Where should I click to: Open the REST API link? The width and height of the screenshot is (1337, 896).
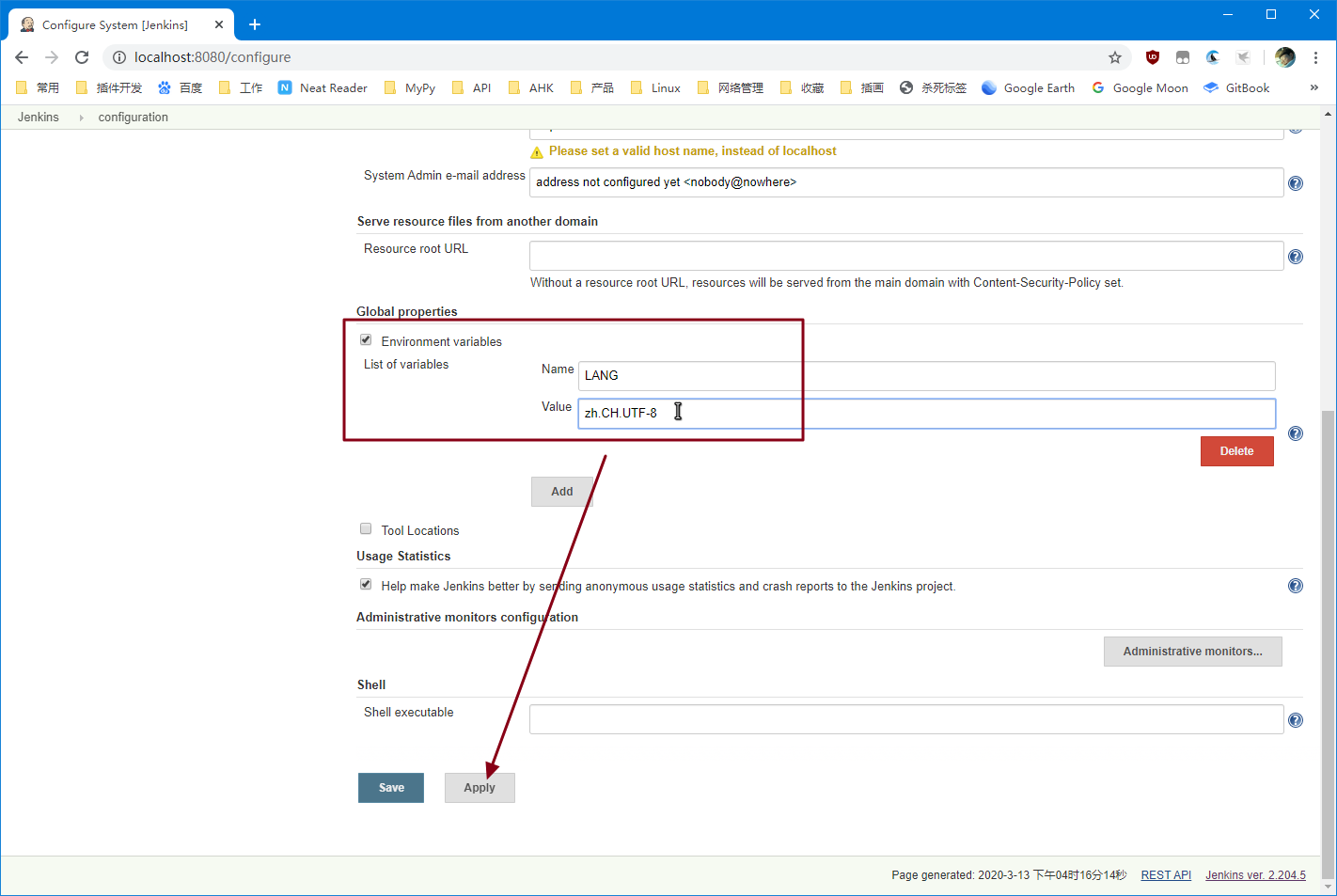point(1166,875)
